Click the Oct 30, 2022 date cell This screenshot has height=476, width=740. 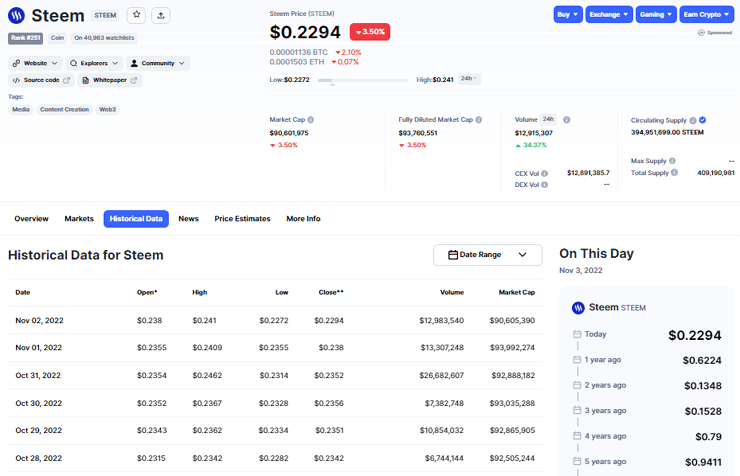pos(39,403)
